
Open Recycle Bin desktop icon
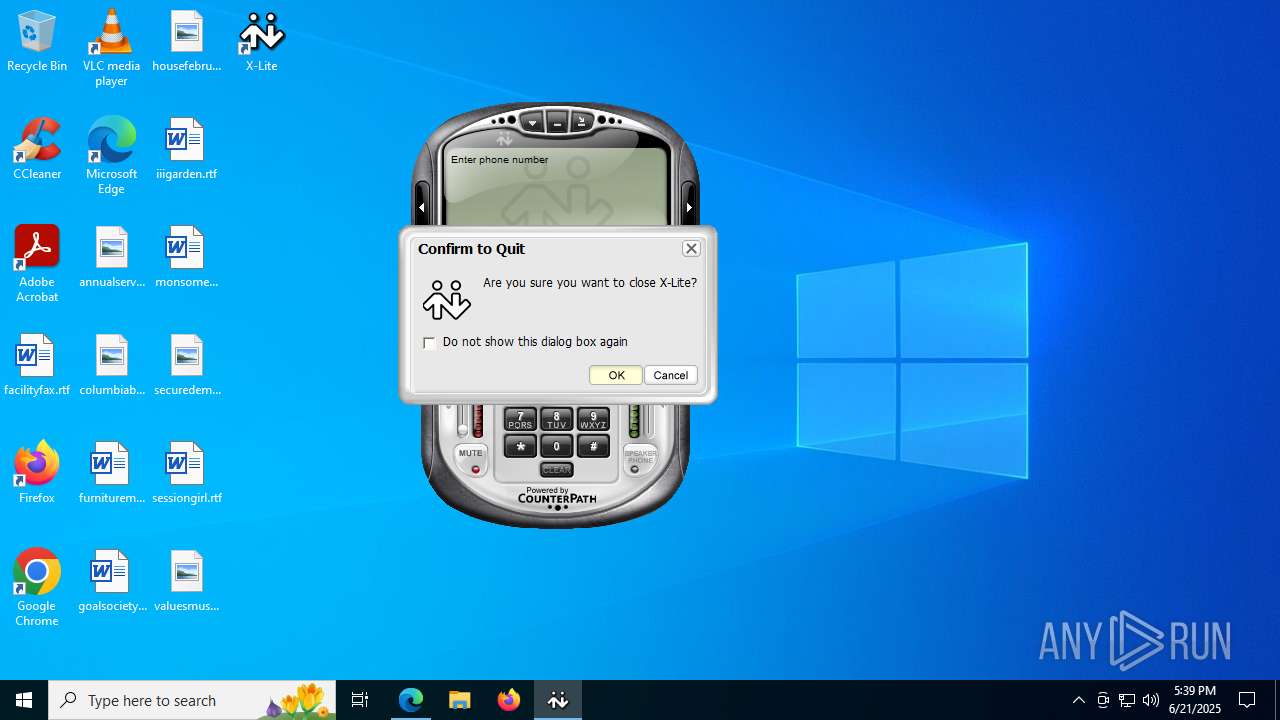click(37, 41)
